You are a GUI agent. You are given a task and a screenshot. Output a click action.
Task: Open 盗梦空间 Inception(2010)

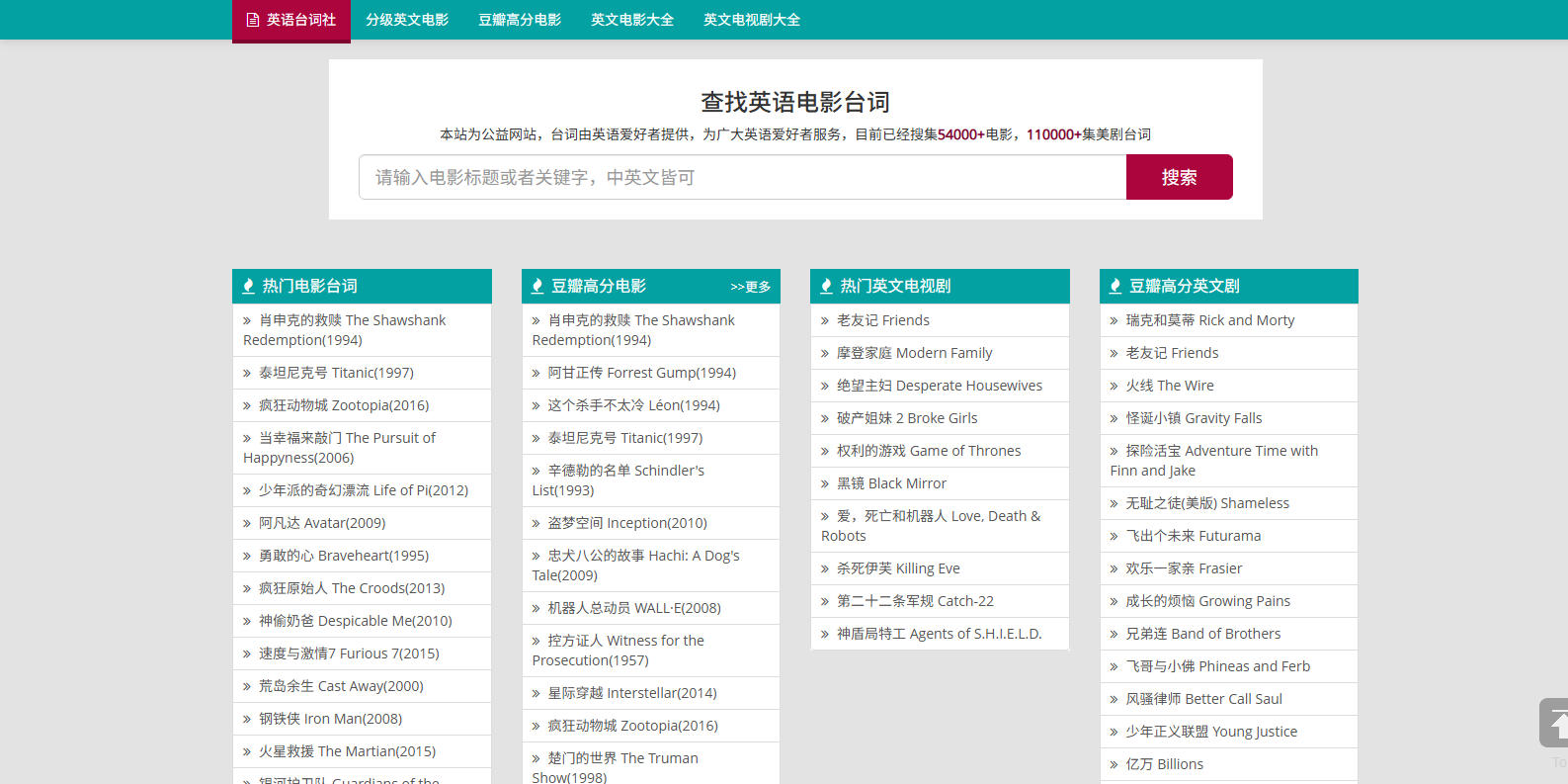point(627,523)
